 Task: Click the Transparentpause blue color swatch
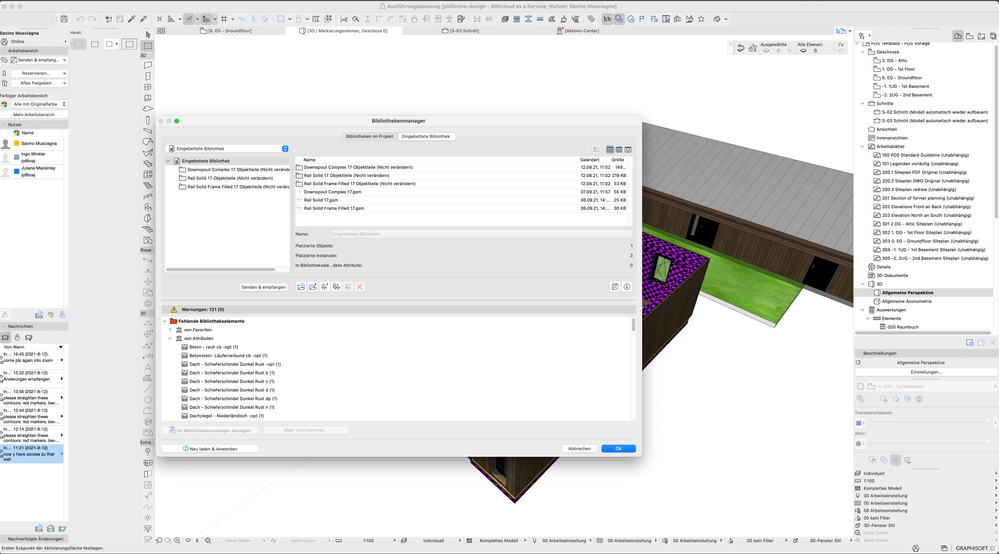858,423
